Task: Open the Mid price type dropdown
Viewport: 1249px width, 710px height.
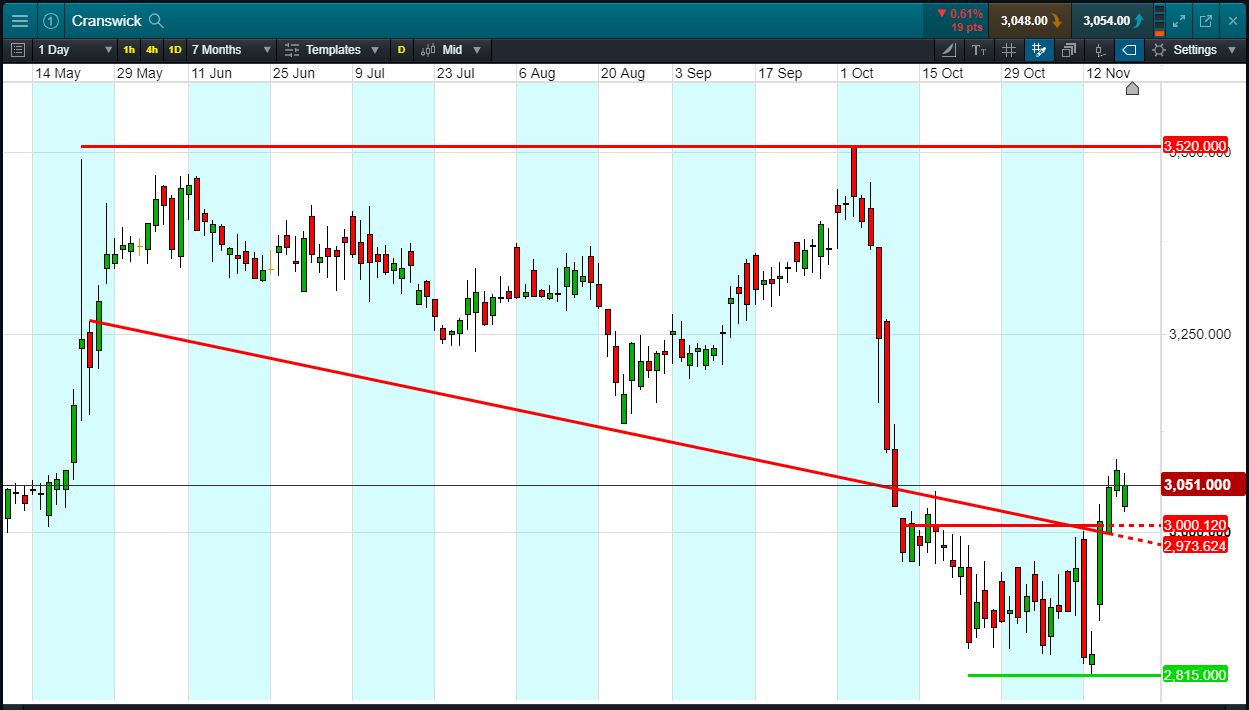Action: pyautogui.click(x=451, y=49)
